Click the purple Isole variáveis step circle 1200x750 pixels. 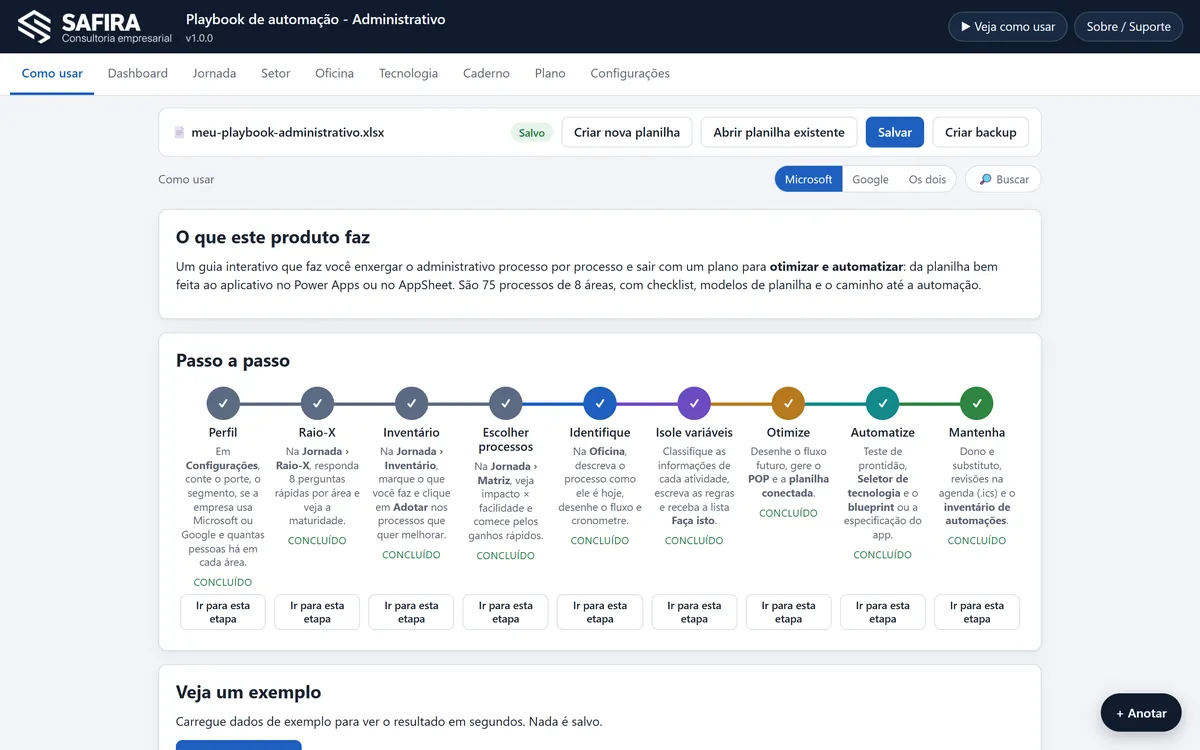(x=694, y=403)
